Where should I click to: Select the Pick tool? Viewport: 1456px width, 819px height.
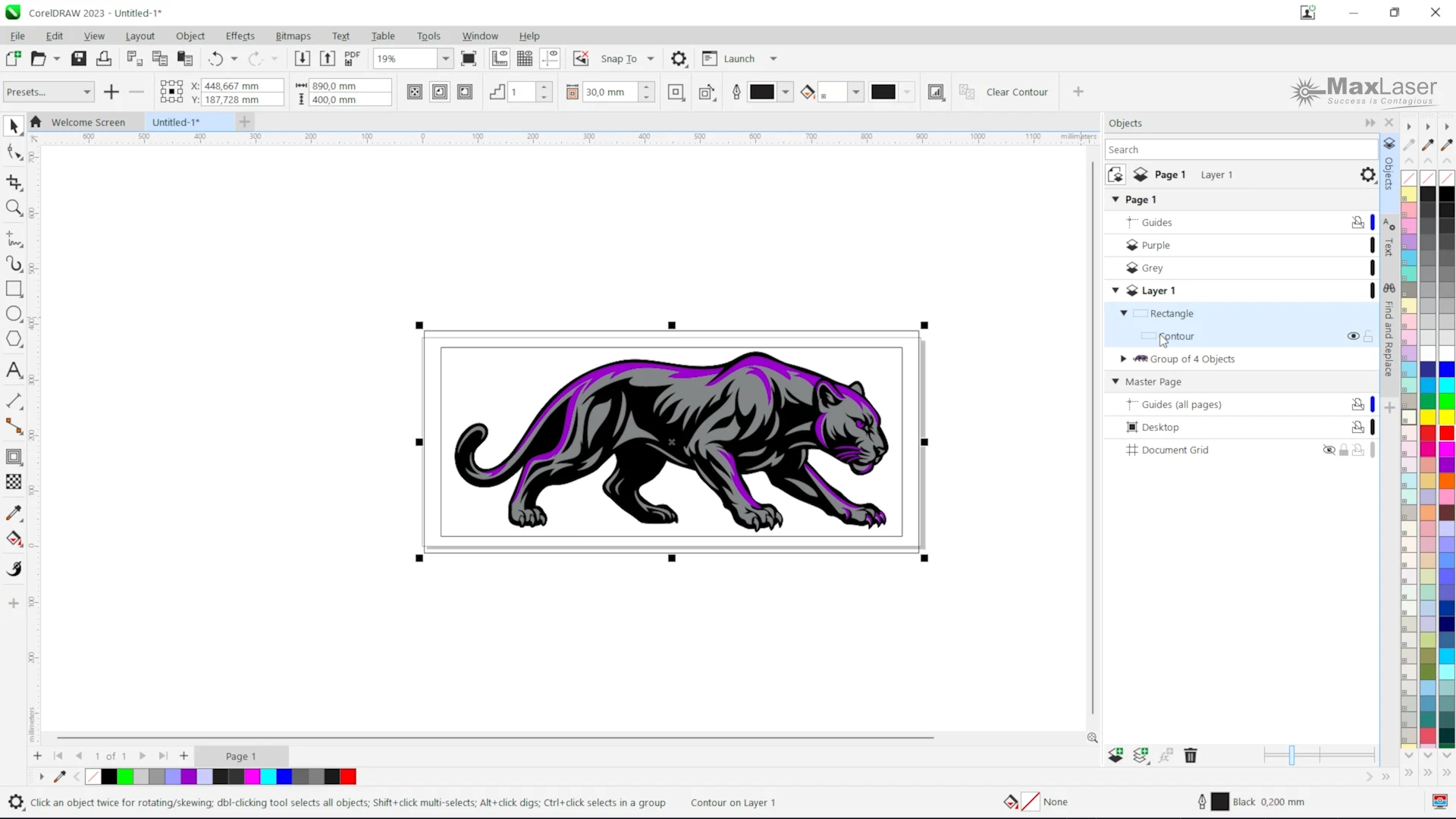pos(14,126)
